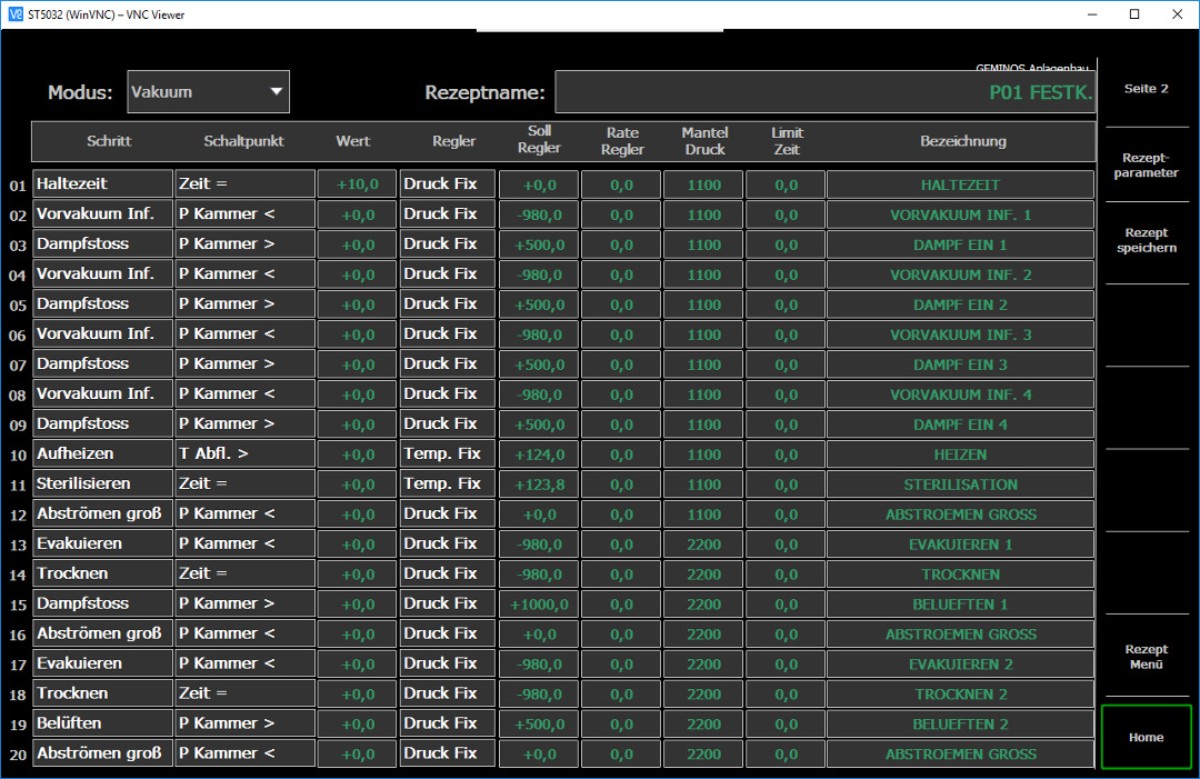Image resolution: width=1200 pixels, height=779 pixels.
Task: Select row 20 Limit Zeit value
Action: [785, 755]
